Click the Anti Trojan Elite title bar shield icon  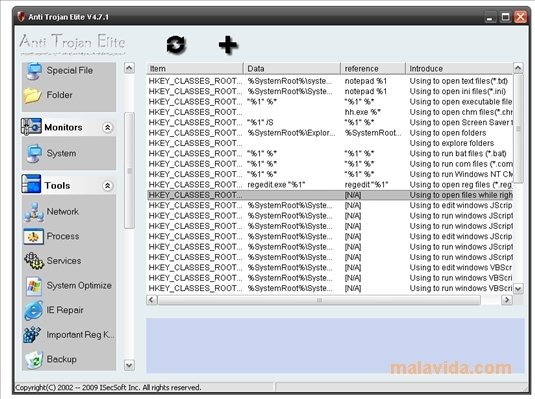point(21,16)
